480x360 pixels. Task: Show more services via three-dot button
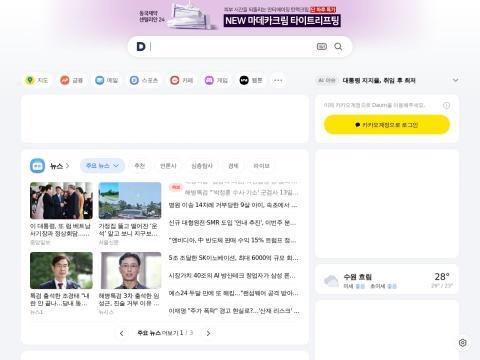(x=278, y=80)
